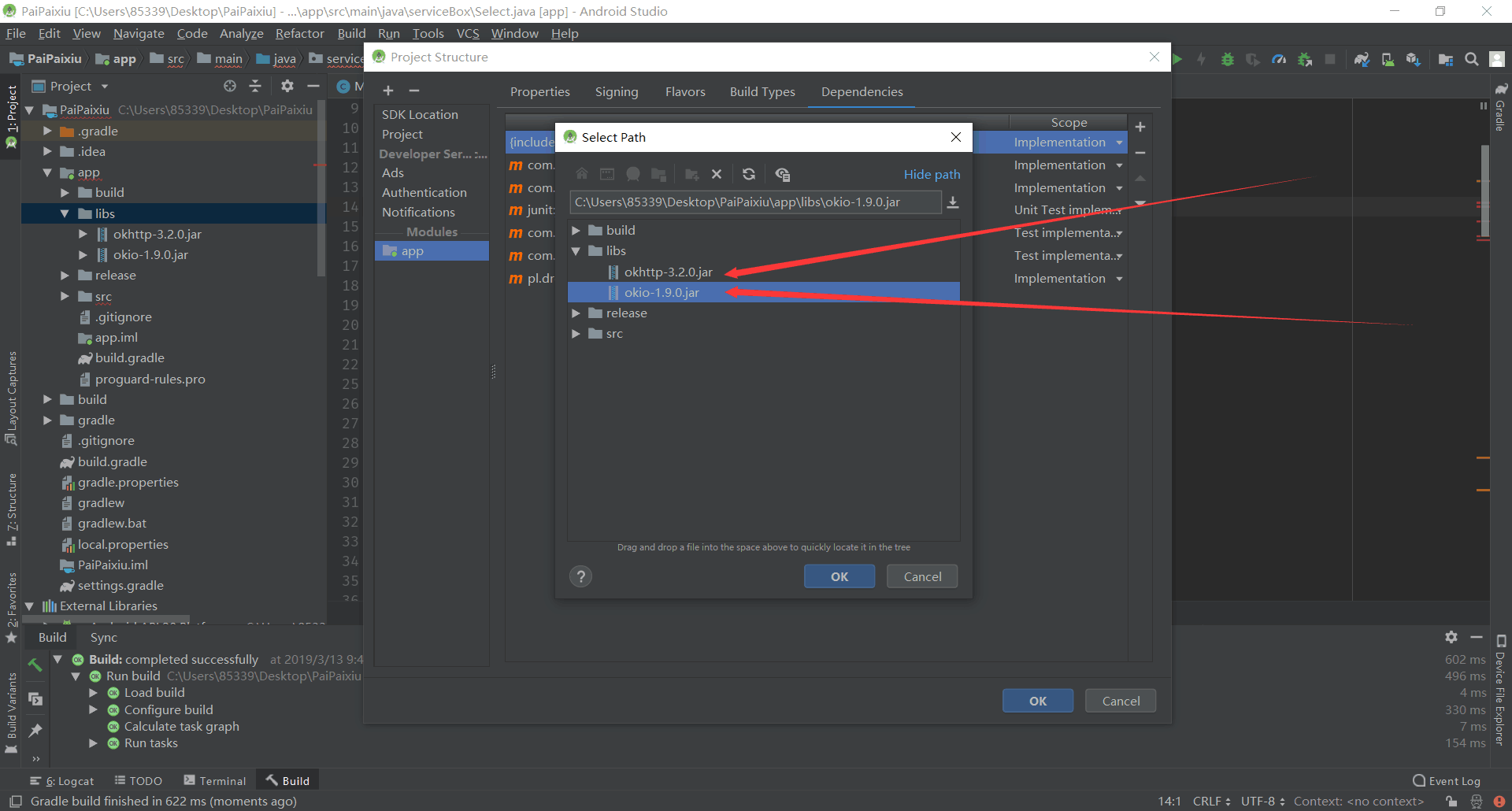Switch to the Build Types tab
Screen dimensions: 1512x811
pos(762,92)
